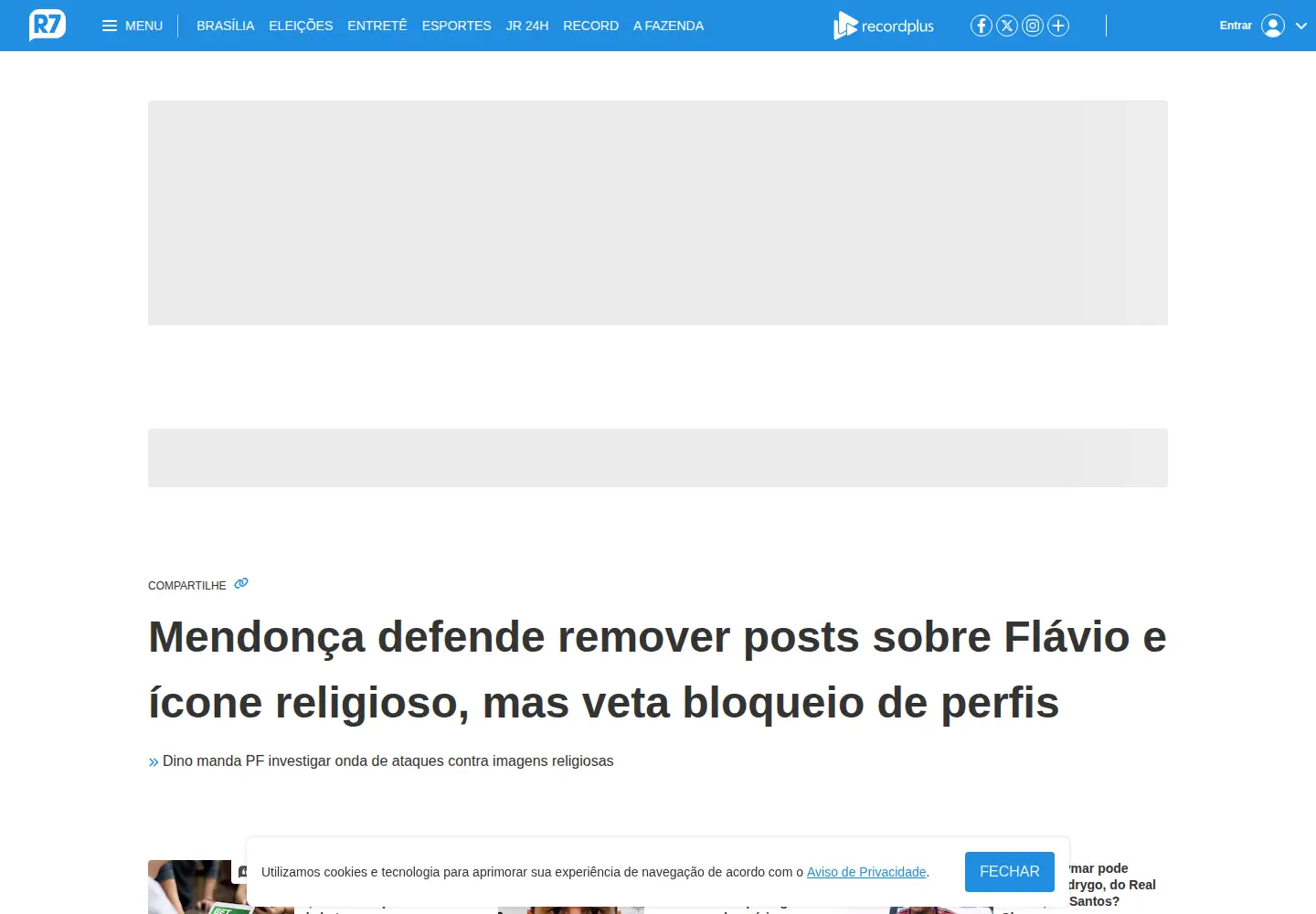Open A FAZENDA section
Viewport: 1316px width, 914px height.
coord(669,26)
